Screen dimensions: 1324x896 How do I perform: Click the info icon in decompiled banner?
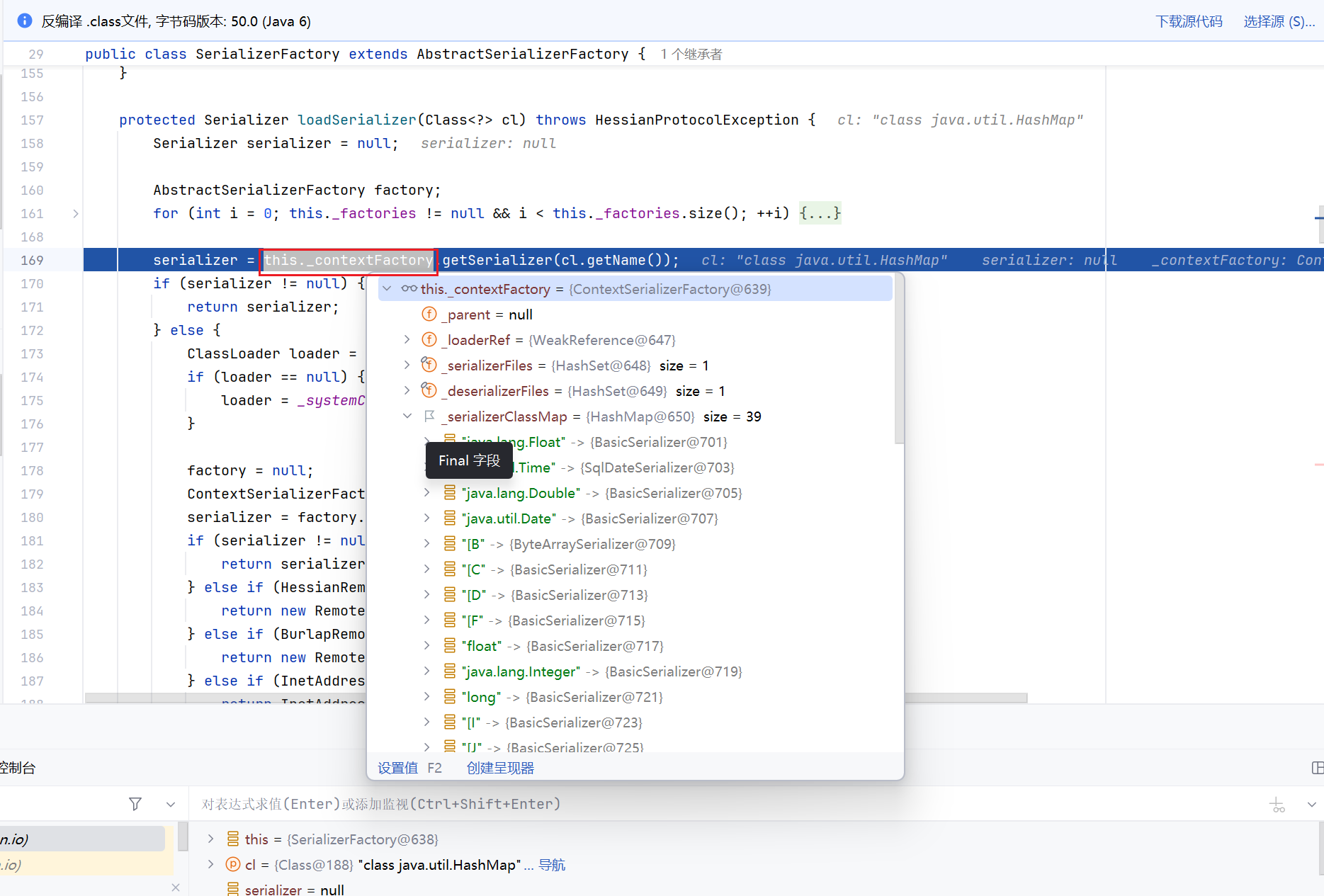(25, 21)
